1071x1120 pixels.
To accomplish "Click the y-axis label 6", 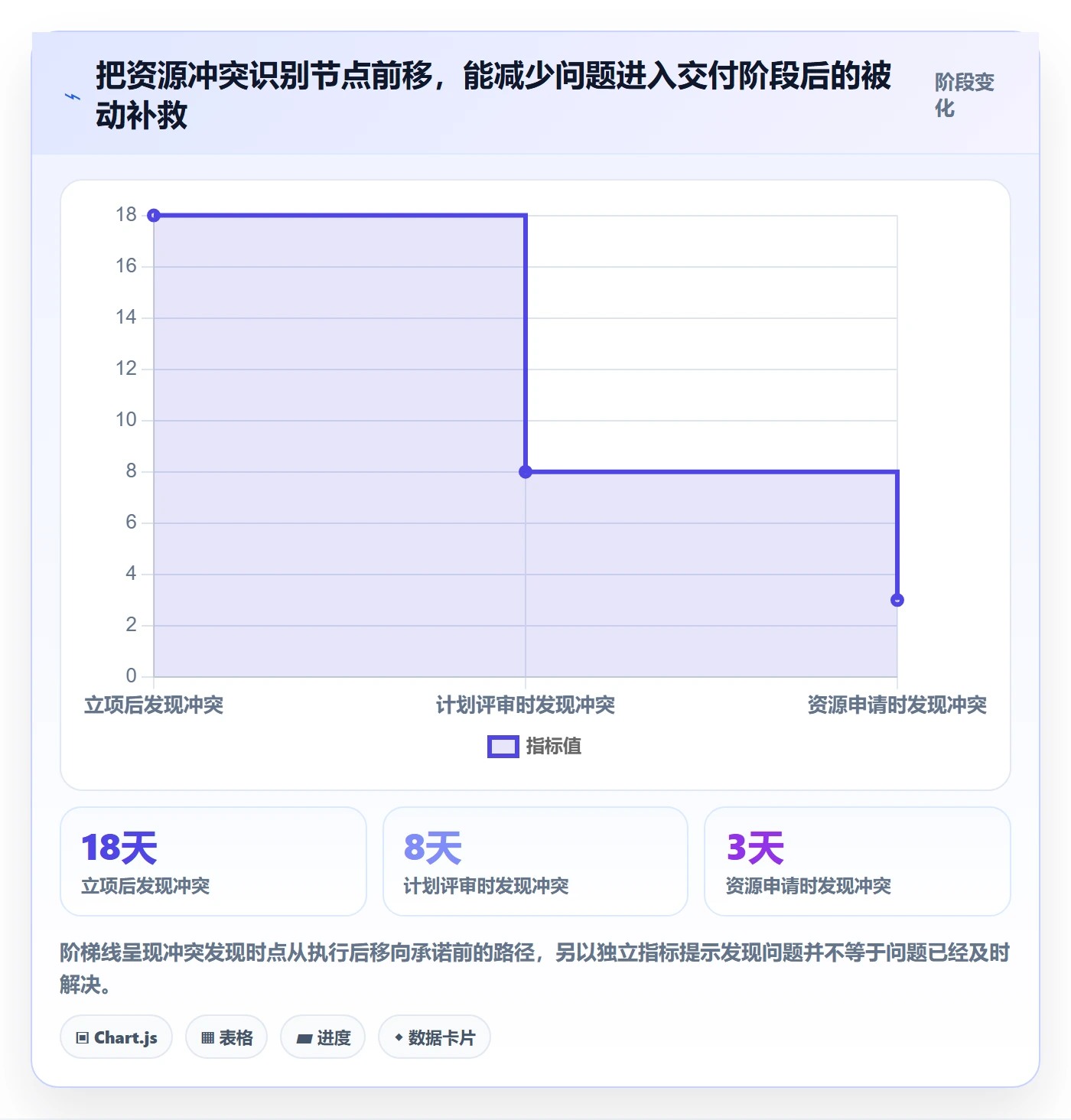I will [x=132, y=523].
